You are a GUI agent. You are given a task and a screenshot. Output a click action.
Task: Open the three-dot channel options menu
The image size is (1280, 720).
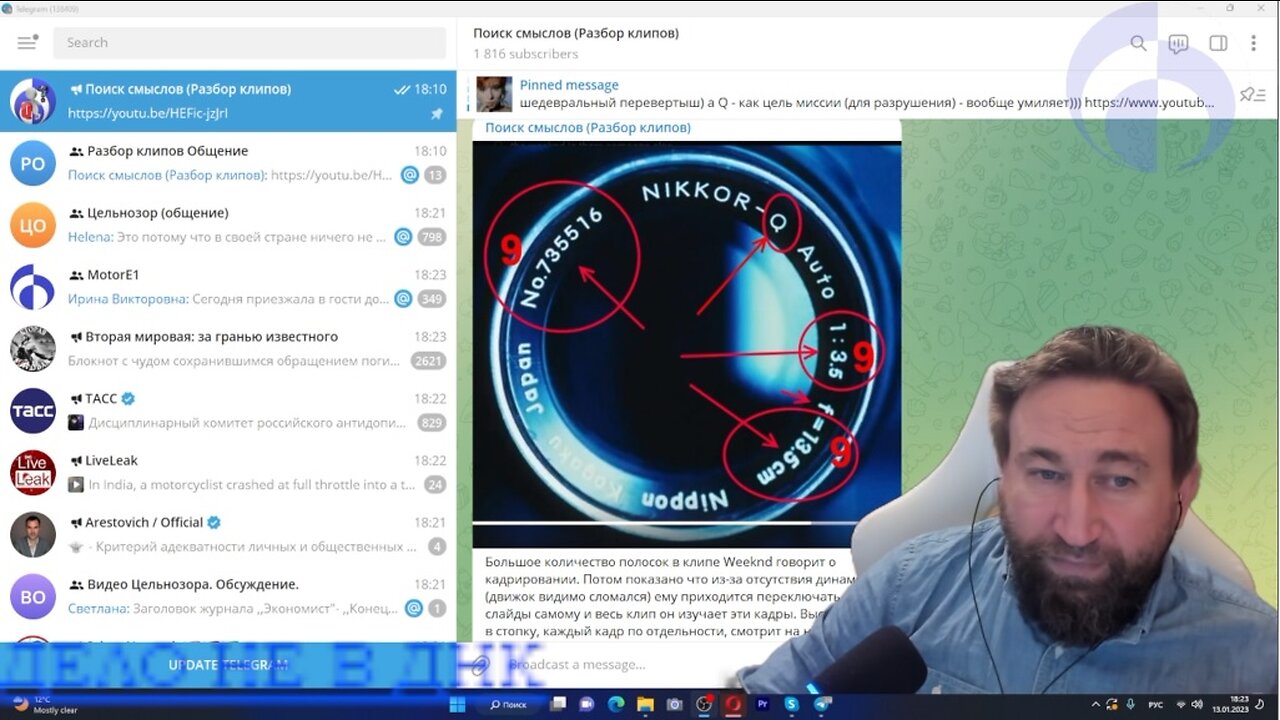tap(1253, 43)
